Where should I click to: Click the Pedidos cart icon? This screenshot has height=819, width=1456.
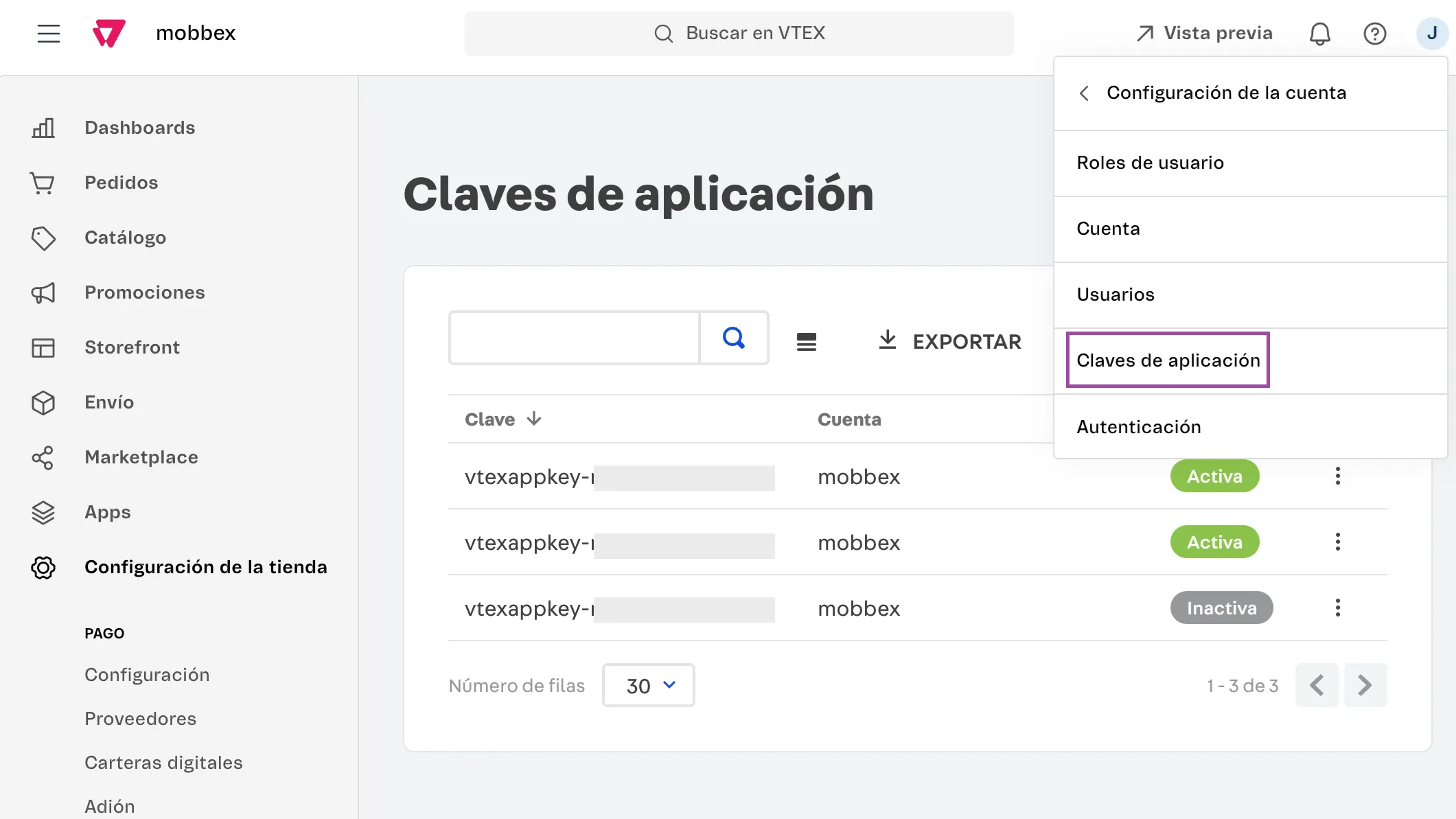coord(43,183)
